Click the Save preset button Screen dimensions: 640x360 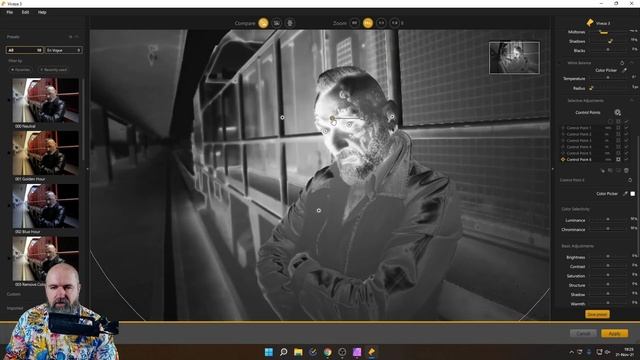click(x=597, y=314)
